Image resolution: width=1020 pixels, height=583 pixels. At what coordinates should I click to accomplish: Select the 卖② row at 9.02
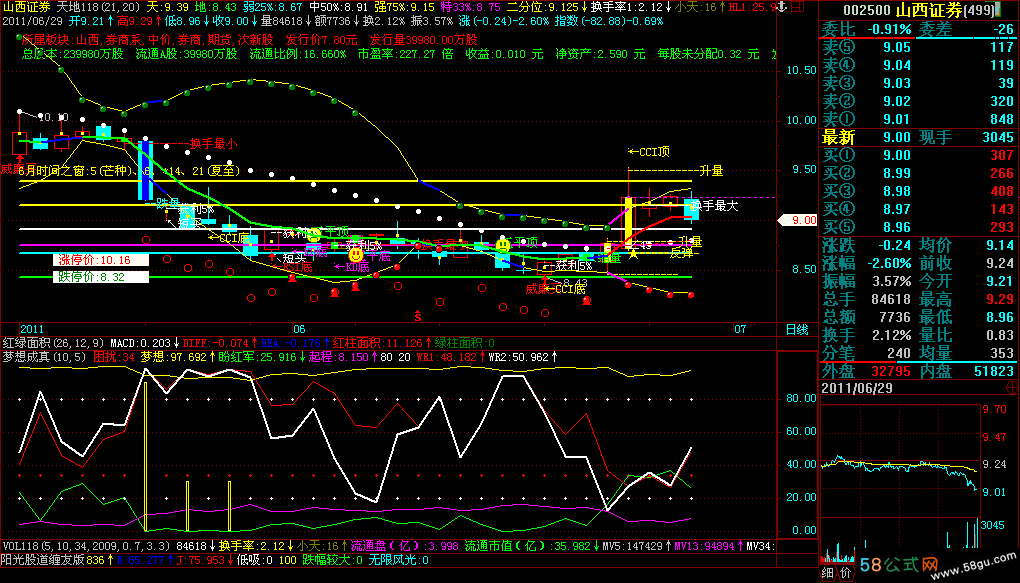click(x=918, y=102)
